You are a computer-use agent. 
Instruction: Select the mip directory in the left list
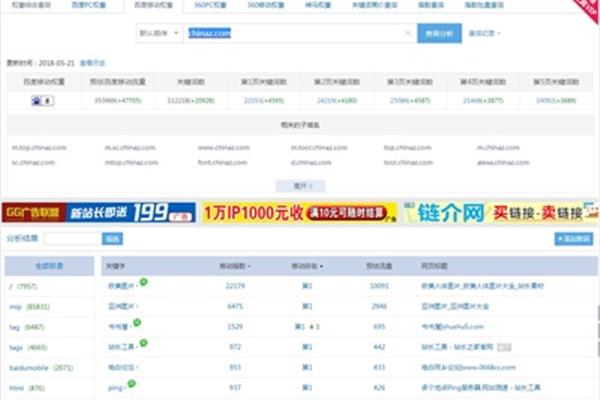(29, 307)
